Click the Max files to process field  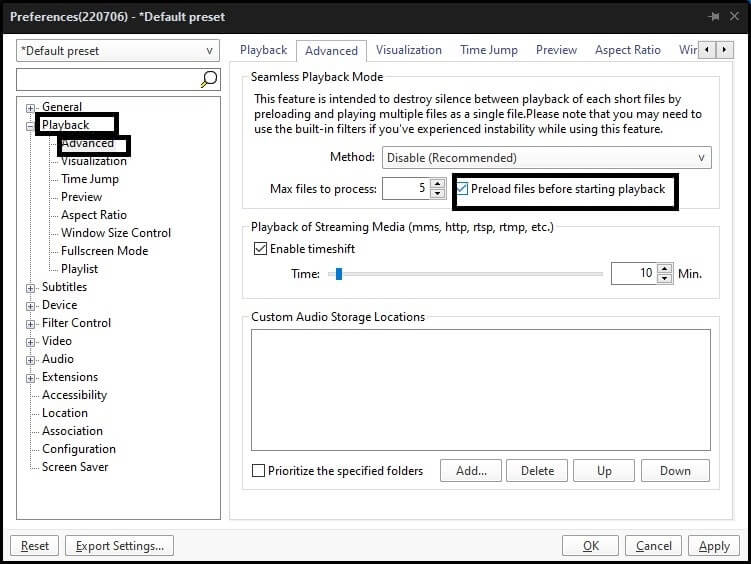point(406,188)
